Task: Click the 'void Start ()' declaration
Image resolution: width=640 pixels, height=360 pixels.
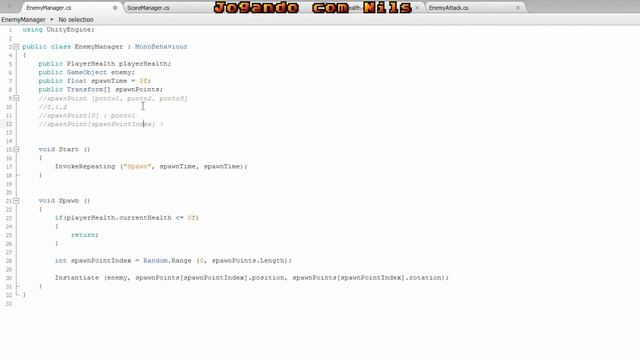Action: 64,150
